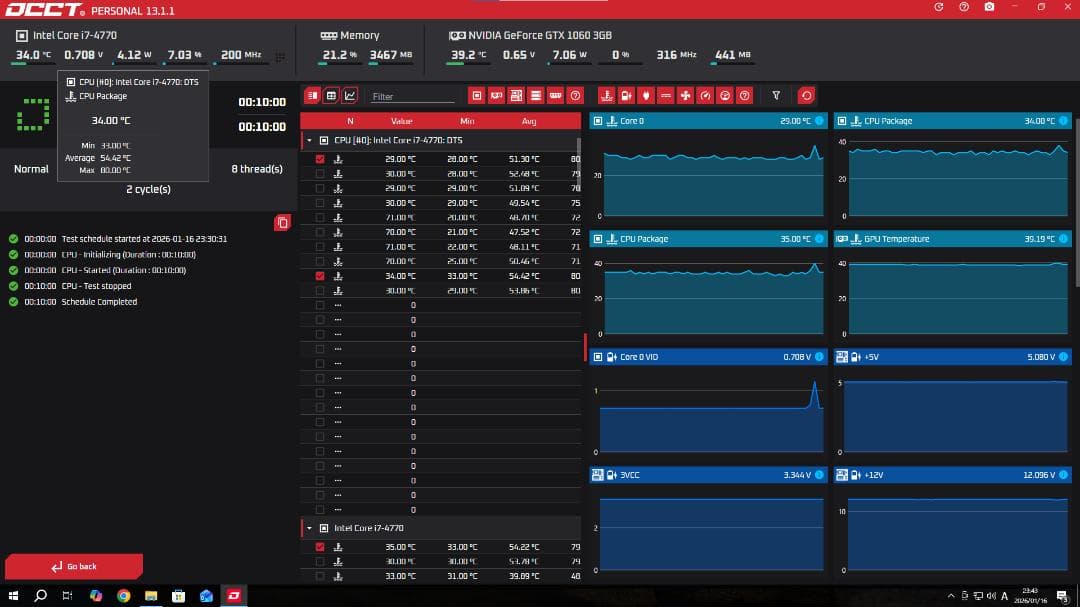Expand the system info grid next to 200 MHz
This screenshot has width=1080, height=607.
click(x=279, y=56)
